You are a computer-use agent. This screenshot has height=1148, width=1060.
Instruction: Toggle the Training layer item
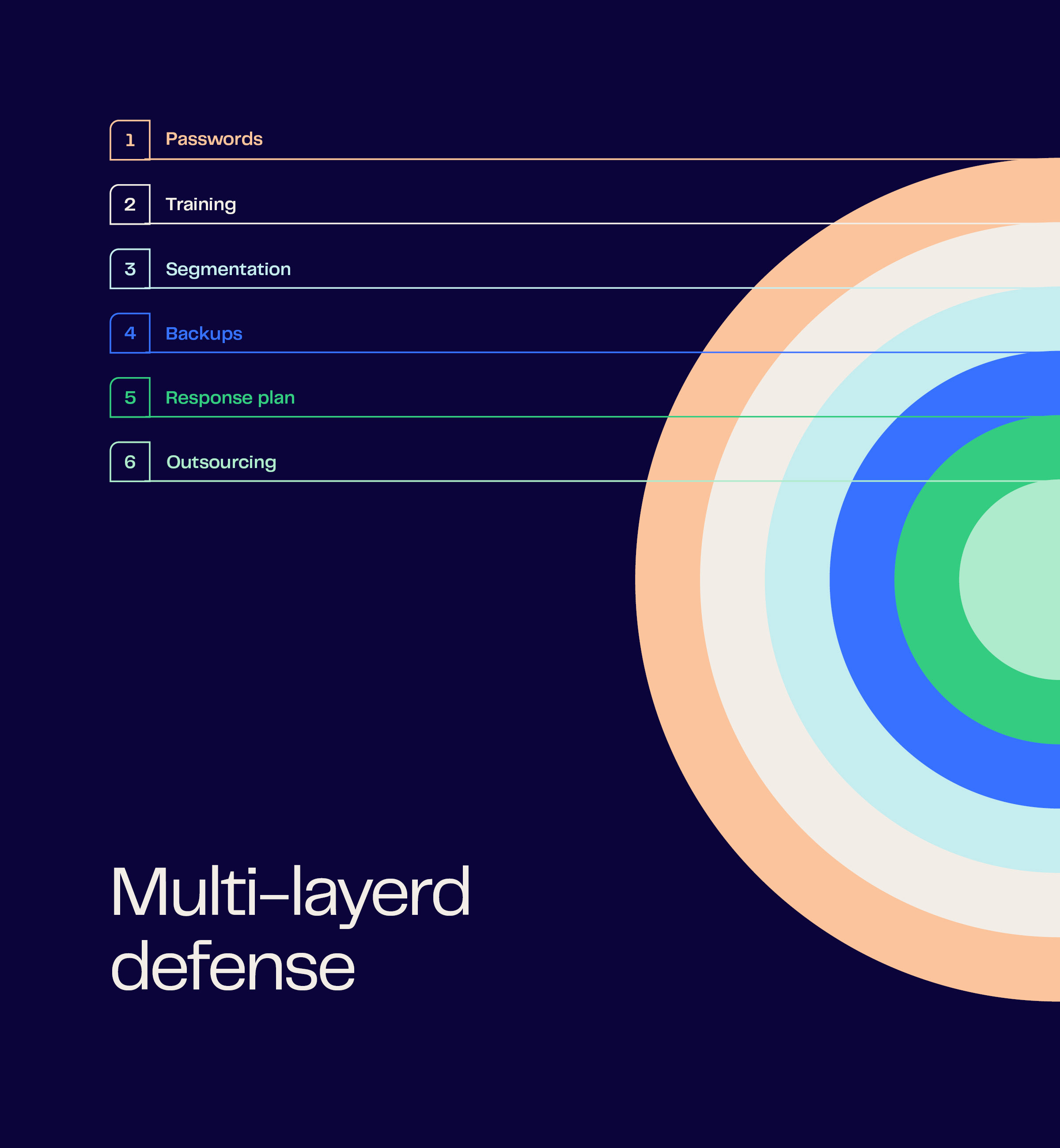click(x=200, y=204)
